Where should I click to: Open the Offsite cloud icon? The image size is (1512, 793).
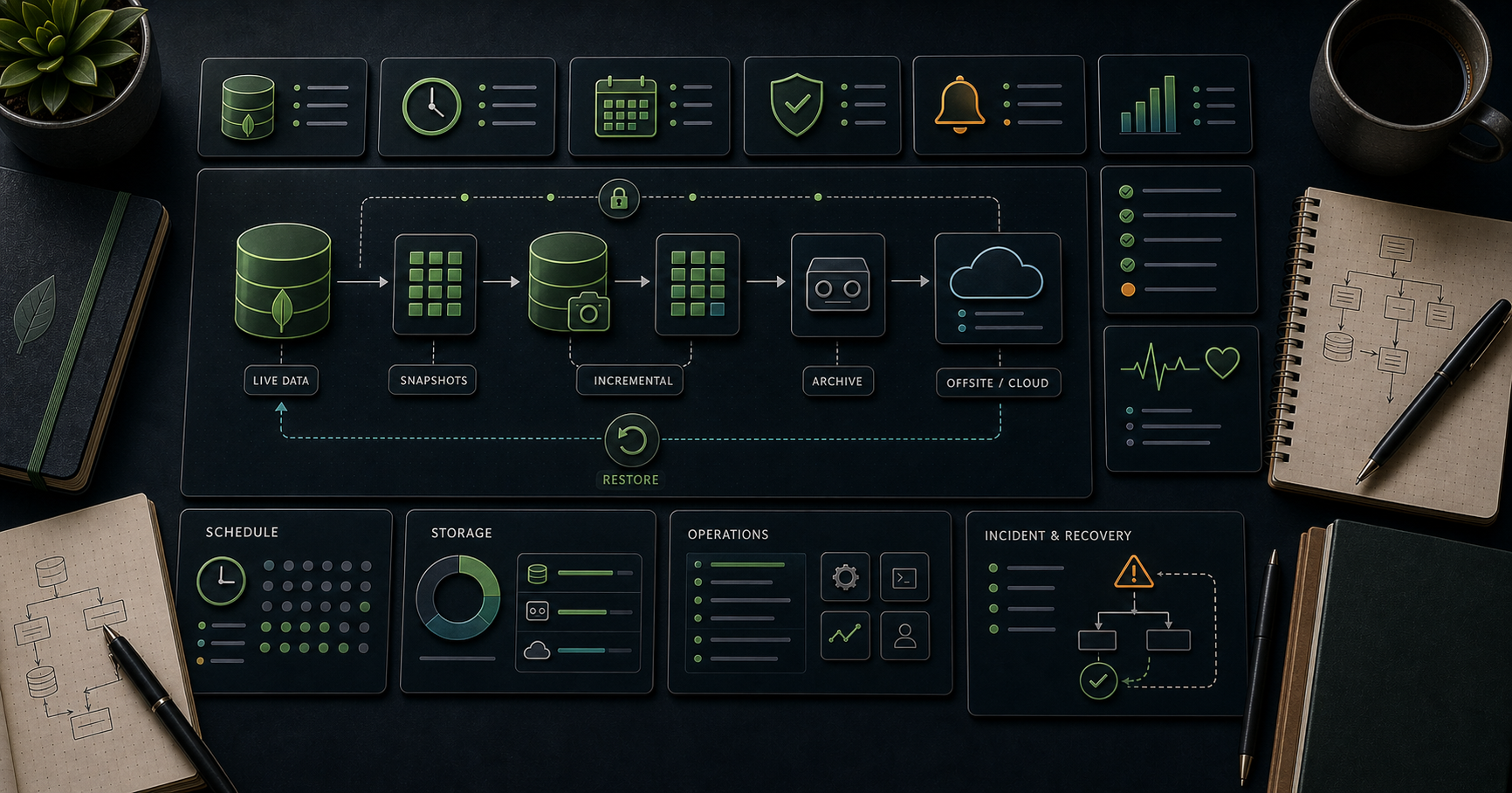click(996, 273)
